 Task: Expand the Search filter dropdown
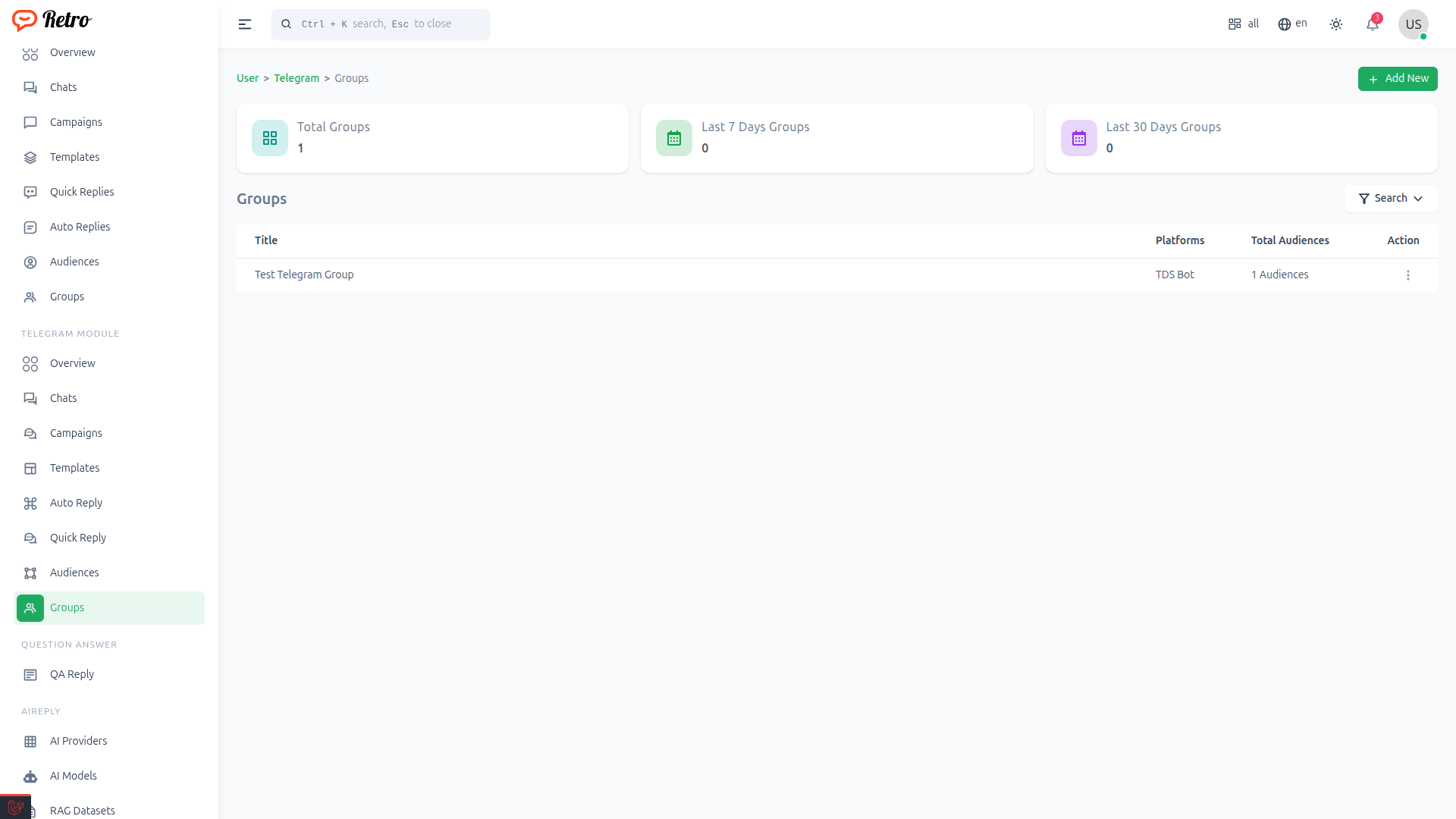tap(1391, 199)
